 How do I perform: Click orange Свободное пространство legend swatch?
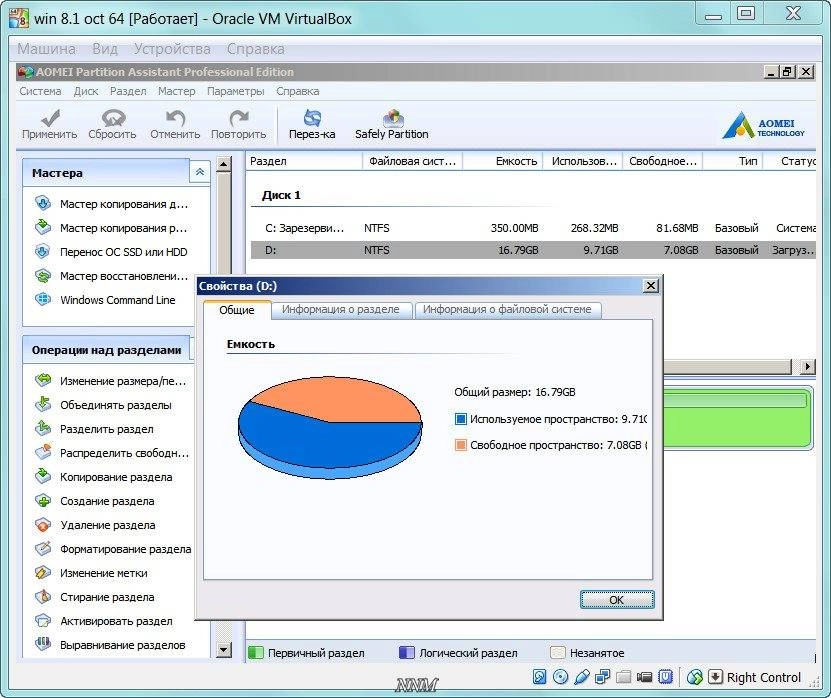tap(461, 445)
